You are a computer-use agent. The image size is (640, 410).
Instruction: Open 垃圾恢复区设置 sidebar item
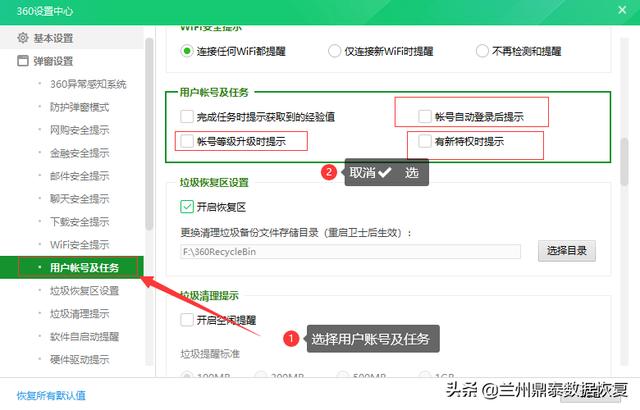click(x=84, y=291)
